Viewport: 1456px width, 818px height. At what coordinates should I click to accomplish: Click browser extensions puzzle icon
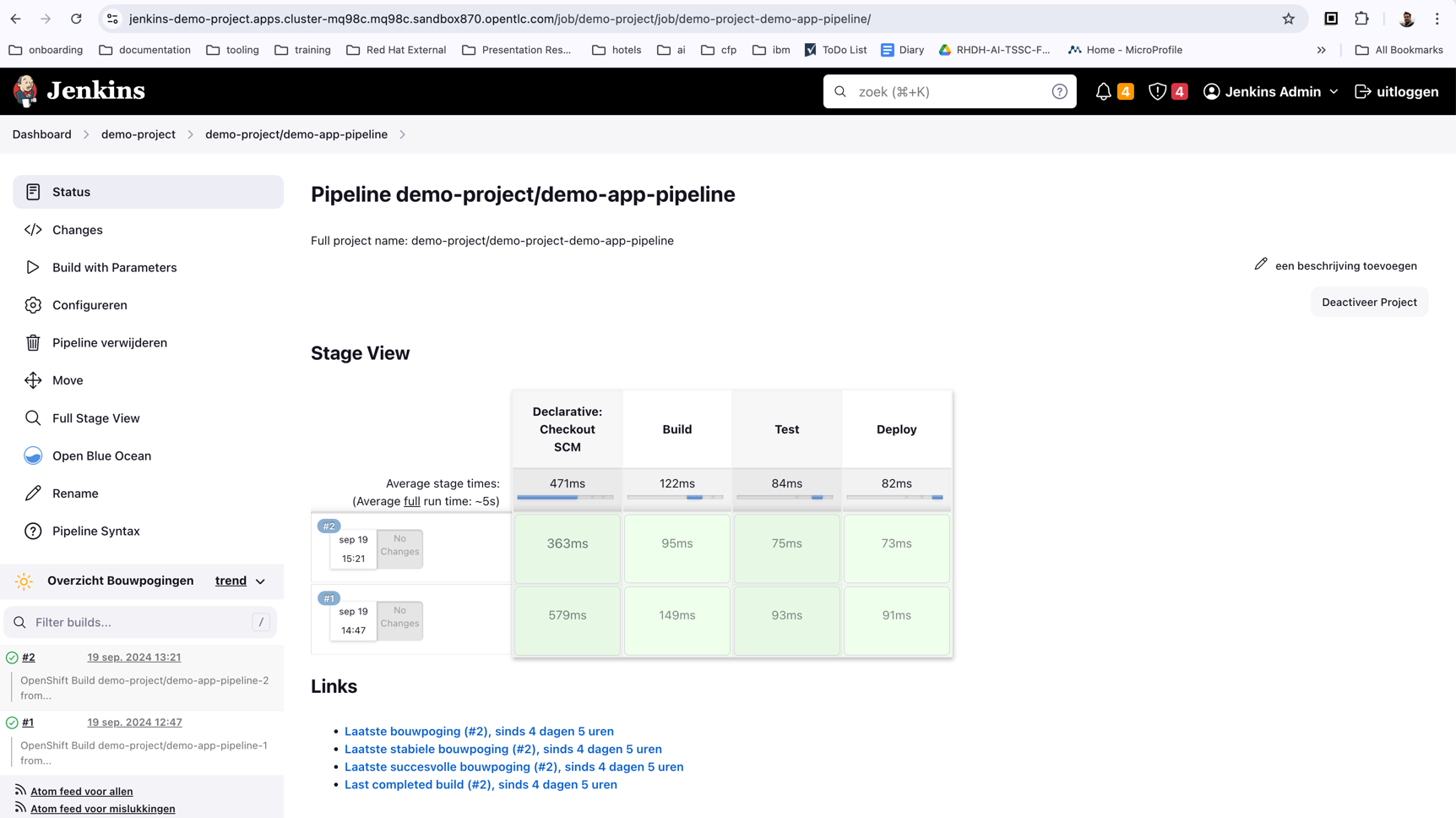tap(1361, 19)
